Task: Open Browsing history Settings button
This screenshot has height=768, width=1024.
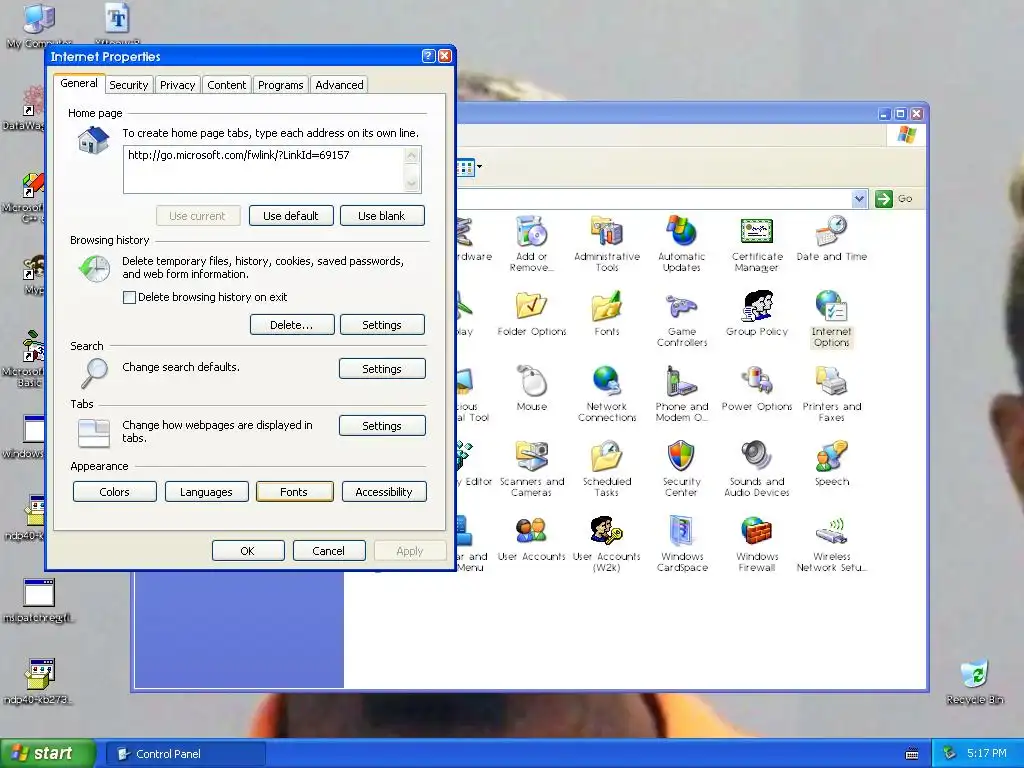Action: click(x=382, y=325)
